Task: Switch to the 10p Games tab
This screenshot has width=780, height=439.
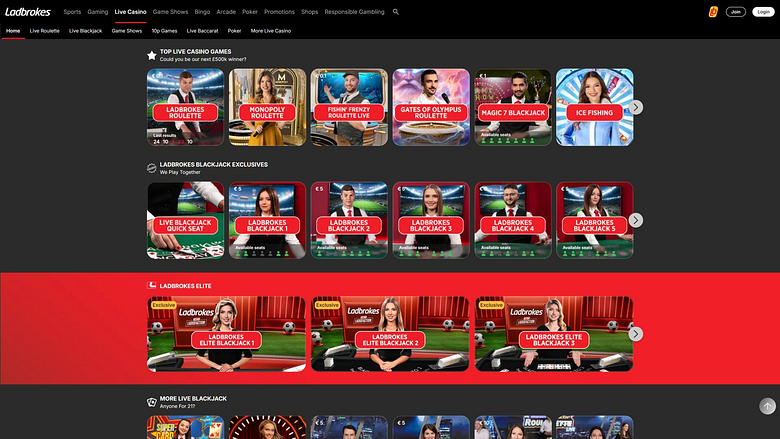Action: (x=164, y=31)
